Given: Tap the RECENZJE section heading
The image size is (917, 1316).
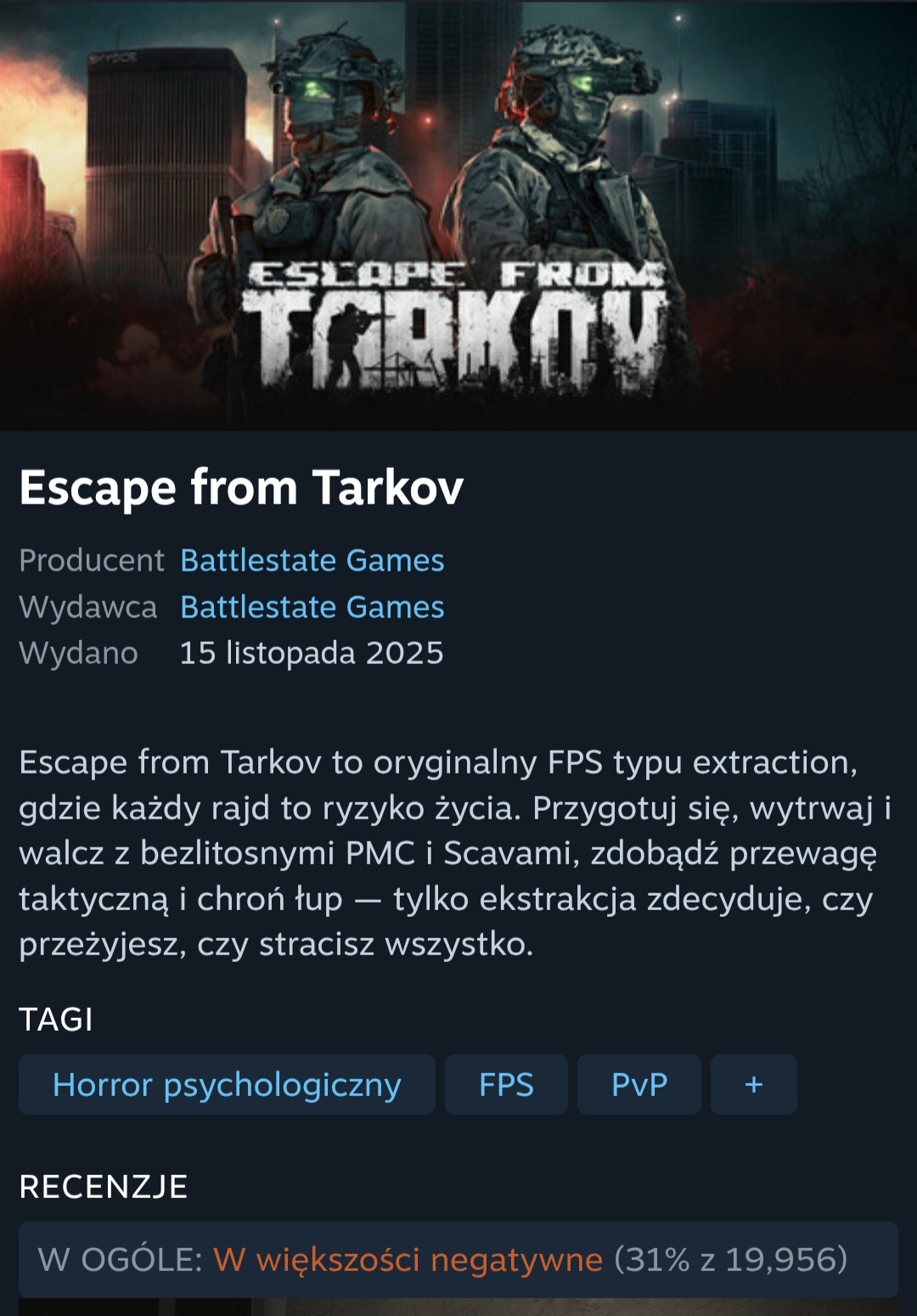Looking at the screenshot, I should [x=104, y=1186].
